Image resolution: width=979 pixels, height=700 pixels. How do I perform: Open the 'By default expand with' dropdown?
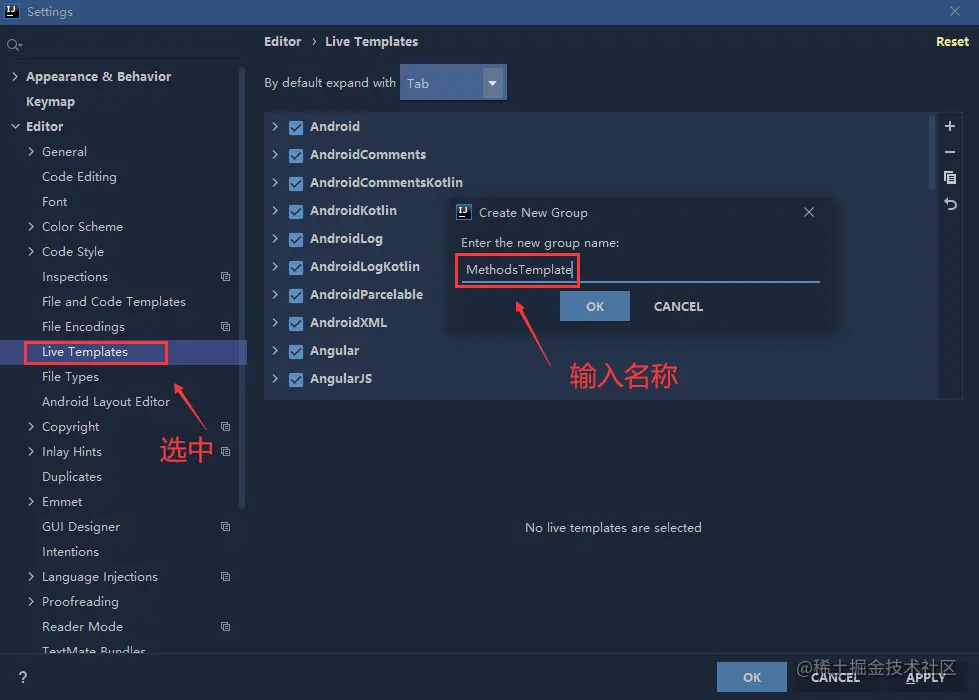pos(491,83)
